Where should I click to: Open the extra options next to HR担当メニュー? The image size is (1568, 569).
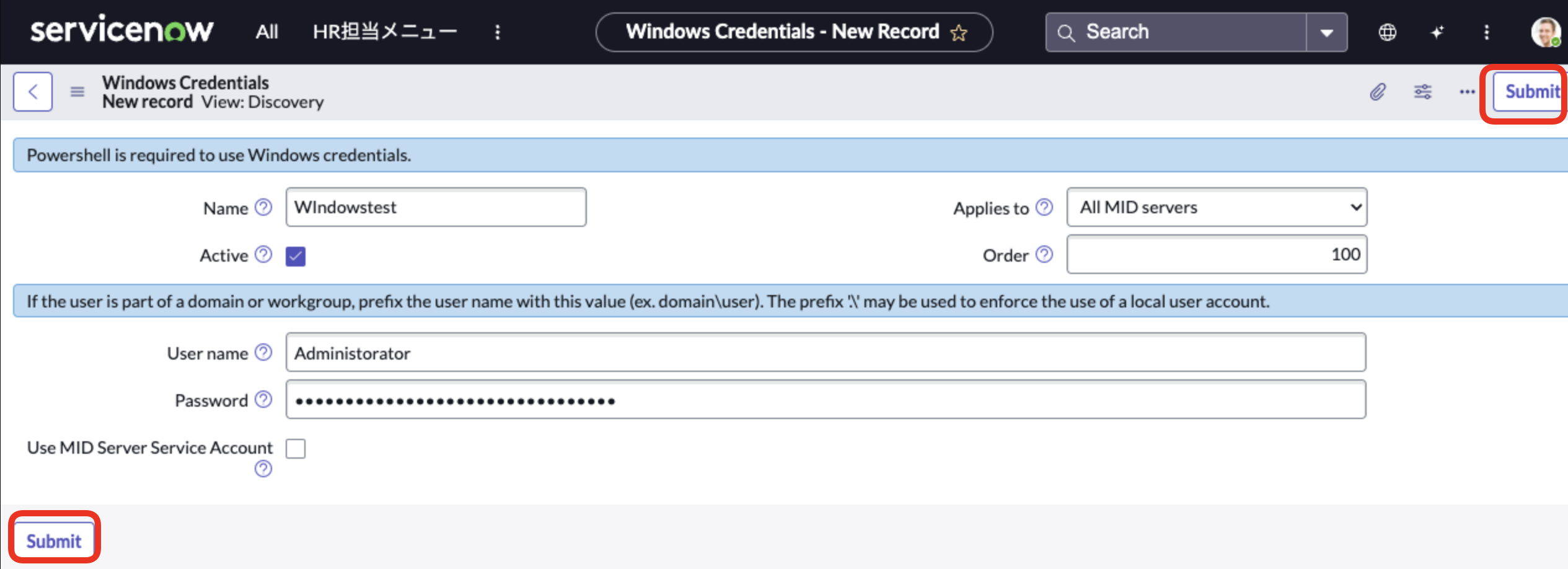tap(497, 32)
